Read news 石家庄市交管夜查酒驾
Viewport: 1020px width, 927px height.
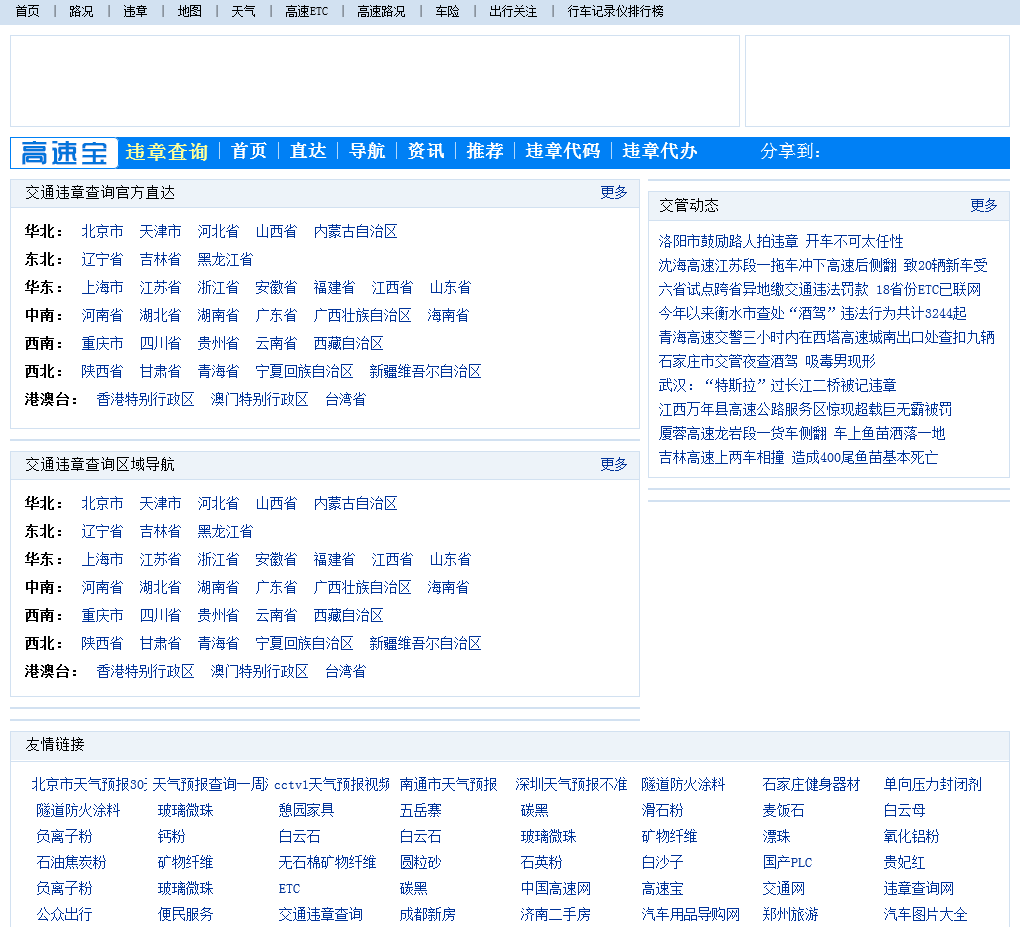tap(767, 362)
